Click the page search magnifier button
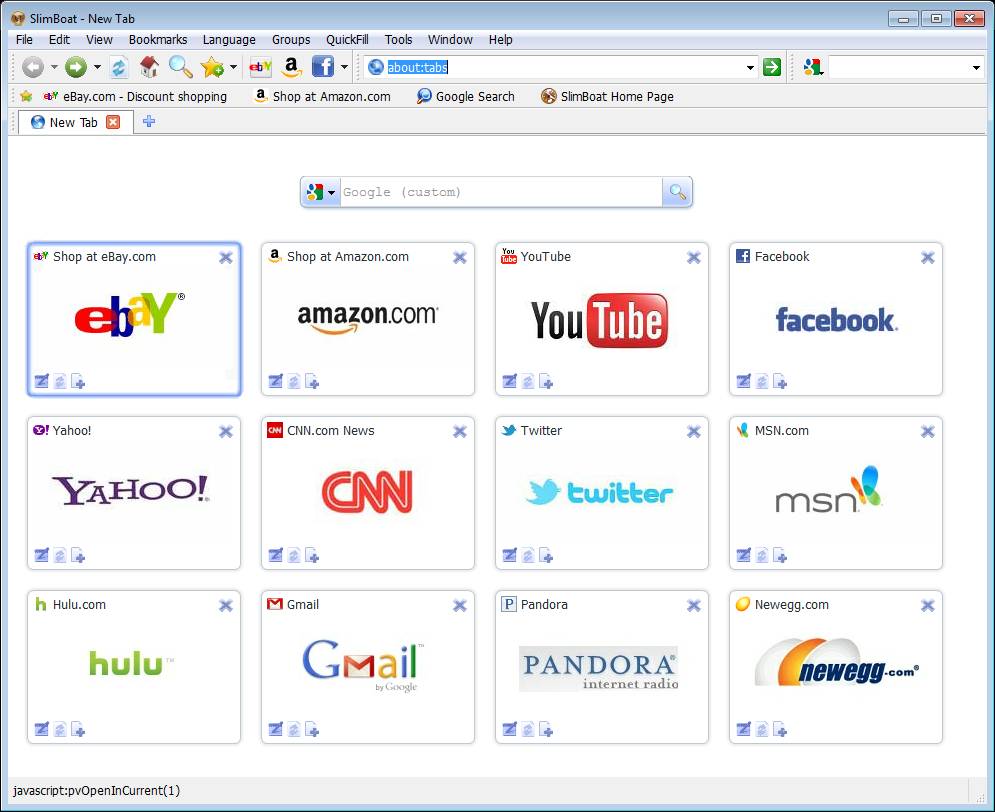995x812 pixels. (677, 192)
